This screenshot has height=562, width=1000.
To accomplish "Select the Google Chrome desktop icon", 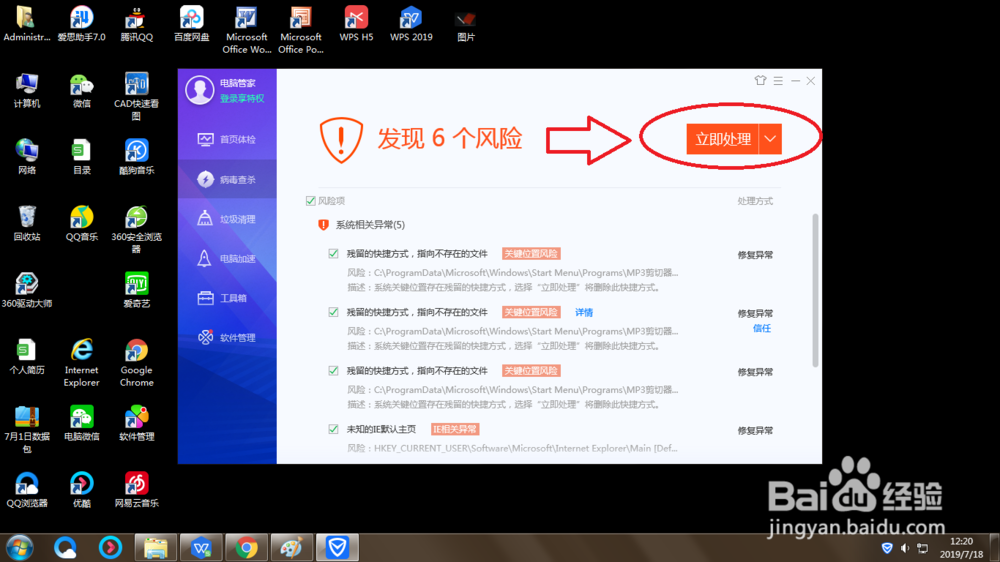I will click(136, 362).
